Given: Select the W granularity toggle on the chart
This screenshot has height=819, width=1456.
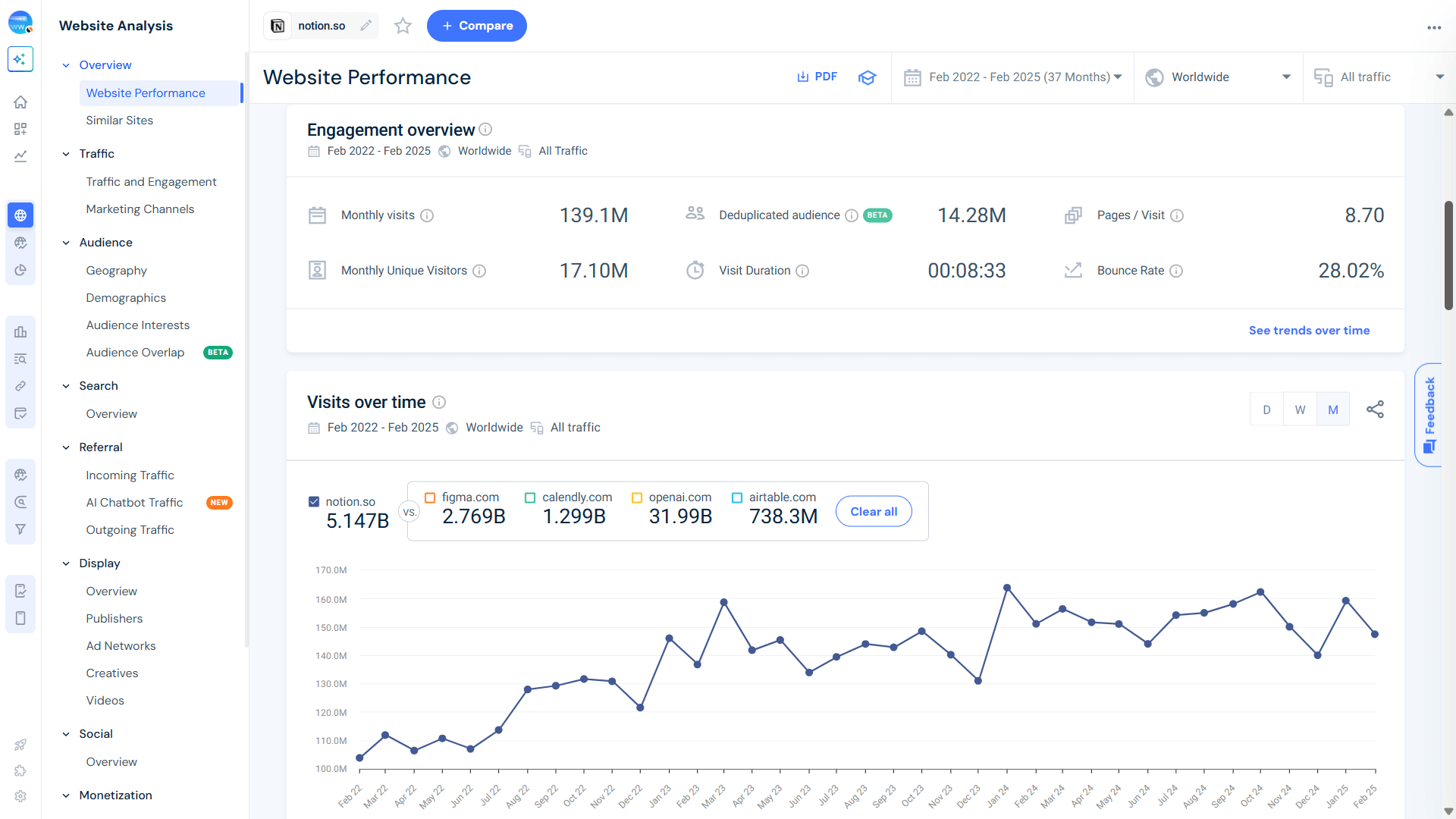Looking at the screenshot, I should coord(1300,409).
